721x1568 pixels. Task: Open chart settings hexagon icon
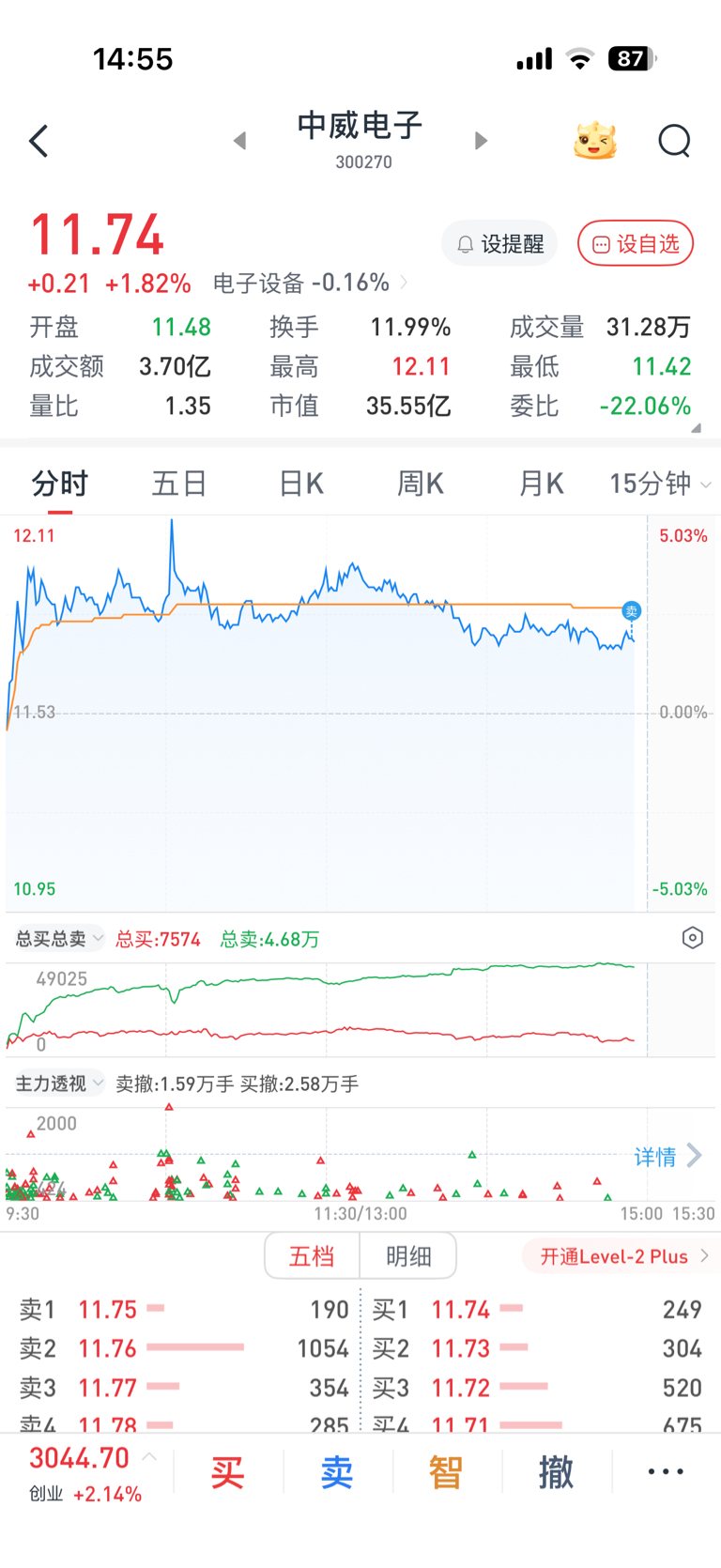(x=692, y=938)
